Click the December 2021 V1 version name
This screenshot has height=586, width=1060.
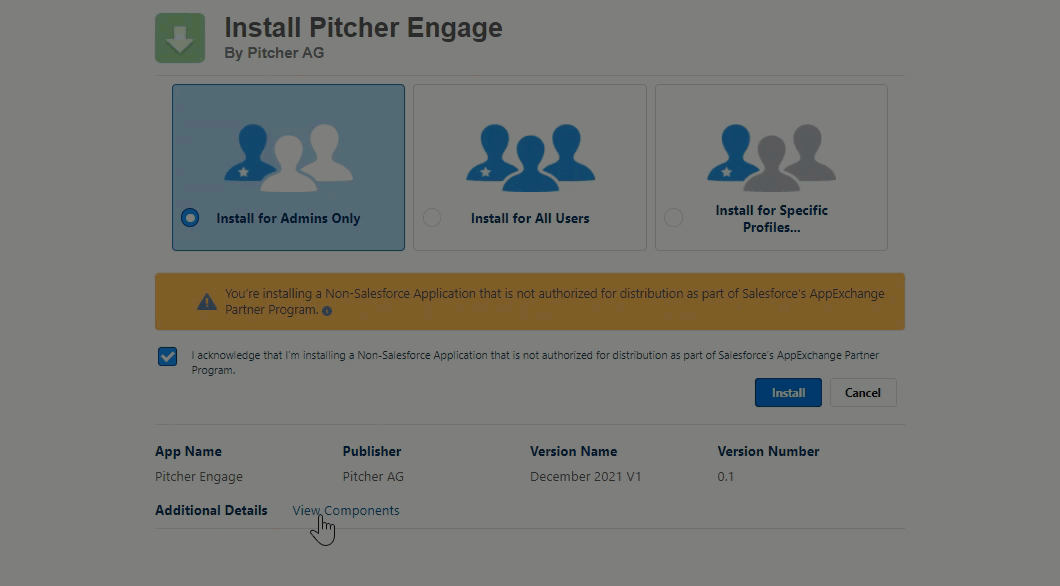tap(585, 477)
